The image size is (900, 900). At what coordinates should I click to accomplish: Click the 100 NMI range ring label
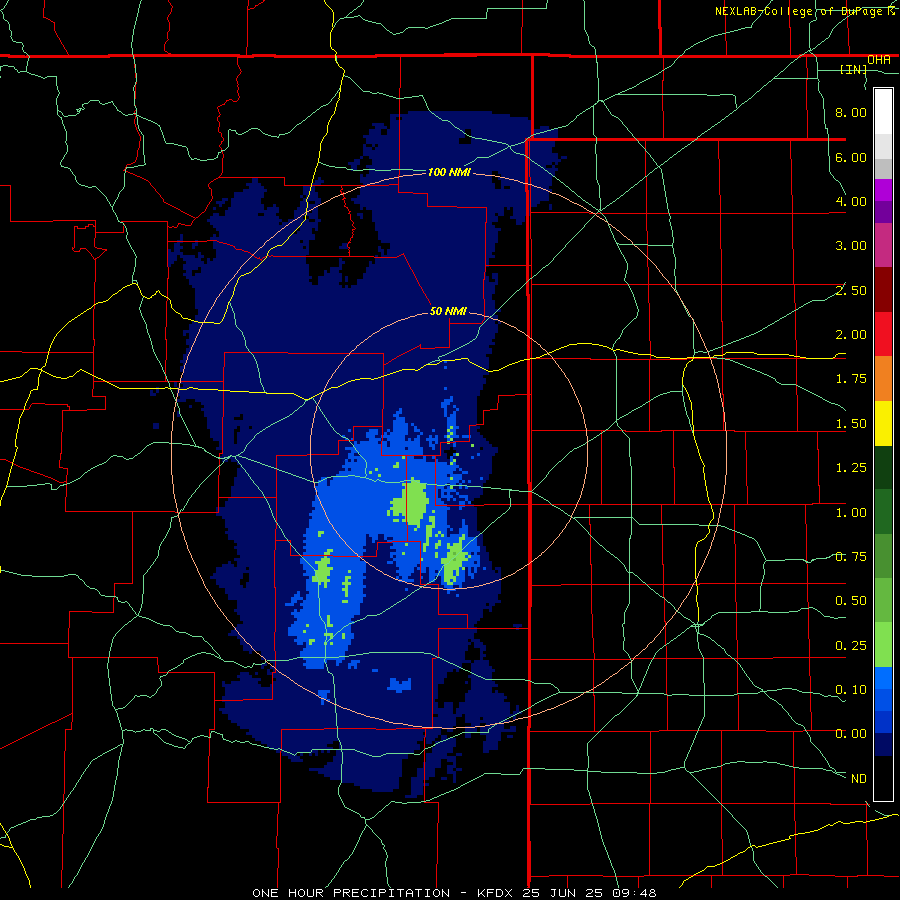449,172
